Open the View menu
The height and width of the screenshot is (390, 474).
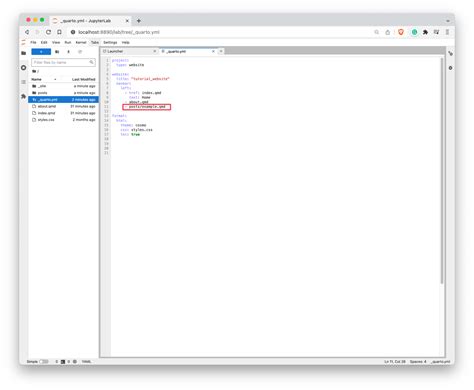click(56, 43)
